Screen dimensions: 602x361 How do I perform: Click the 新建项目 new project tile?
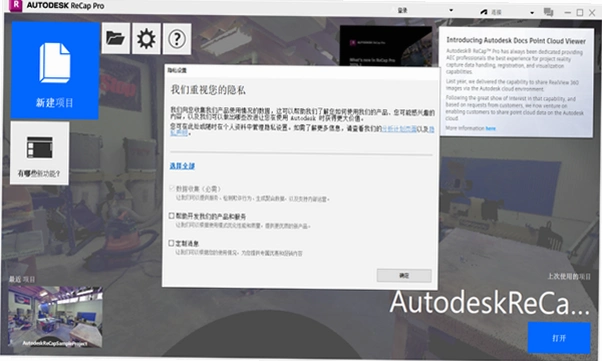pos(55,70)
